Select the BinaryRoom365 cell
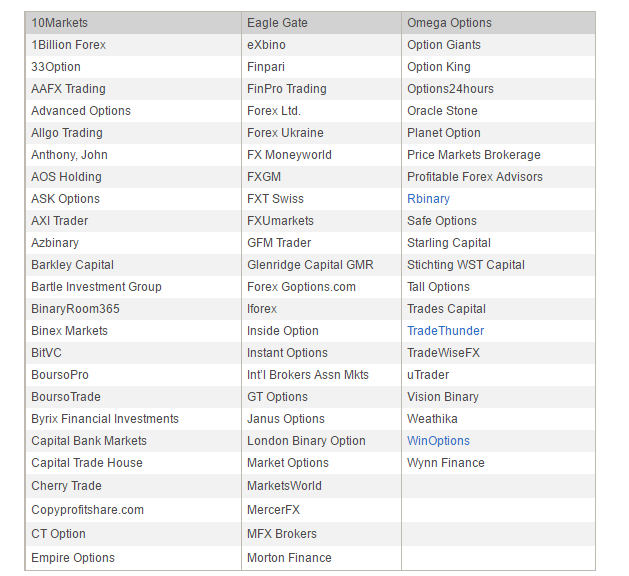 click(x=75, y=309)
